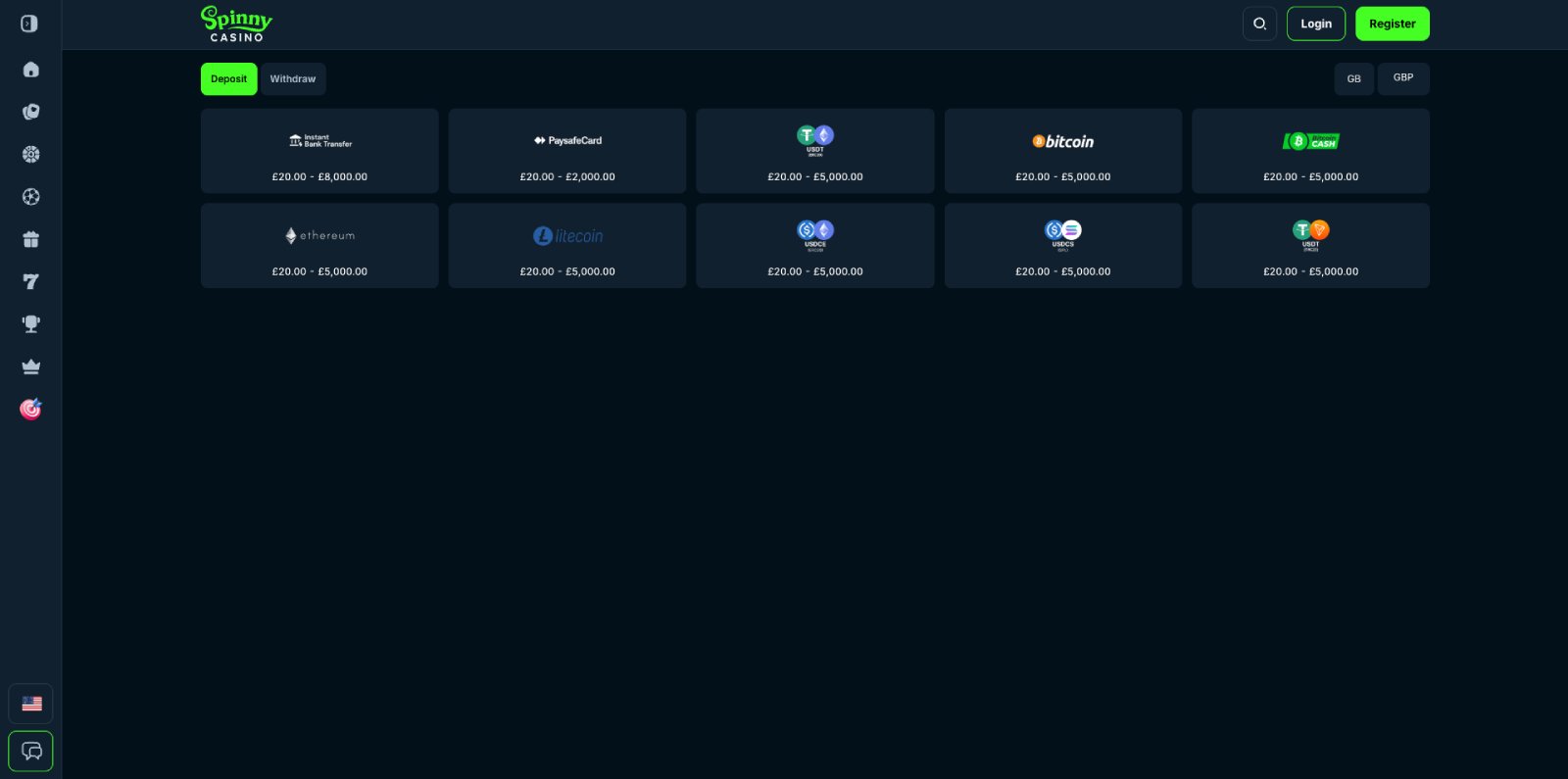Screen dimensions: 1568x779
Task: Change language via US flag button
Action: (31, 704)
